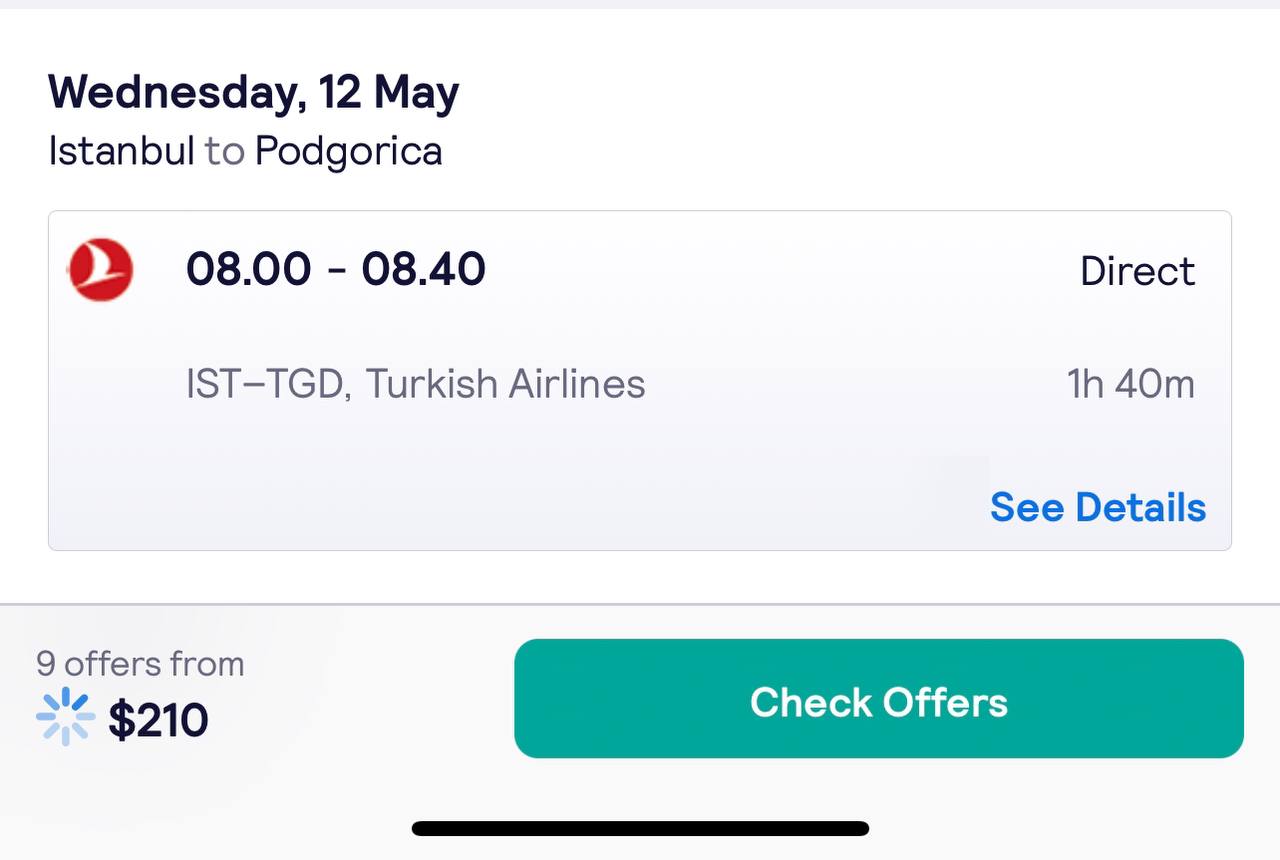
Task: Tap the green Check Offers button
Action: point(879,699)
